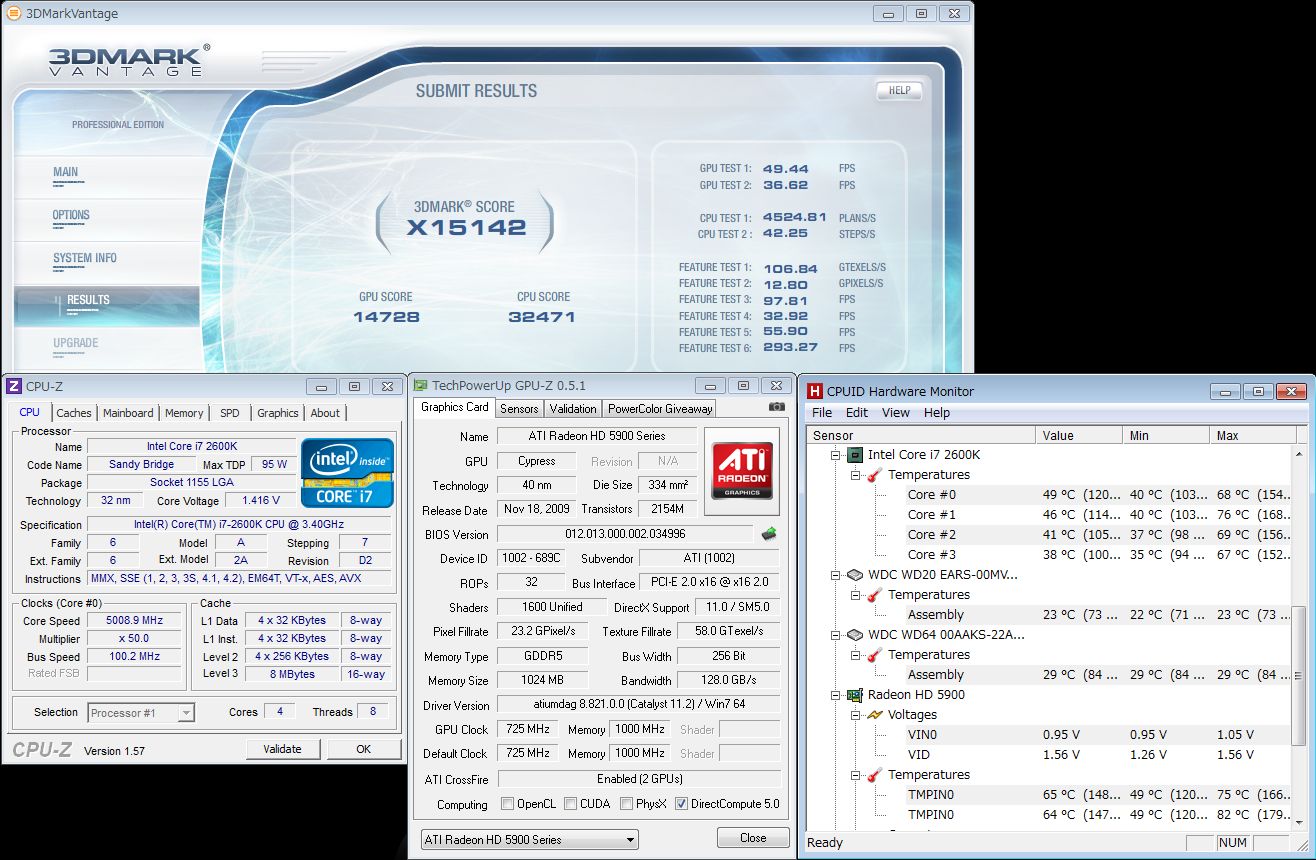The image size is (1316, 860).
Task: Open OPTIONS in the 3DMark sidebar
Action: [71, 215]
